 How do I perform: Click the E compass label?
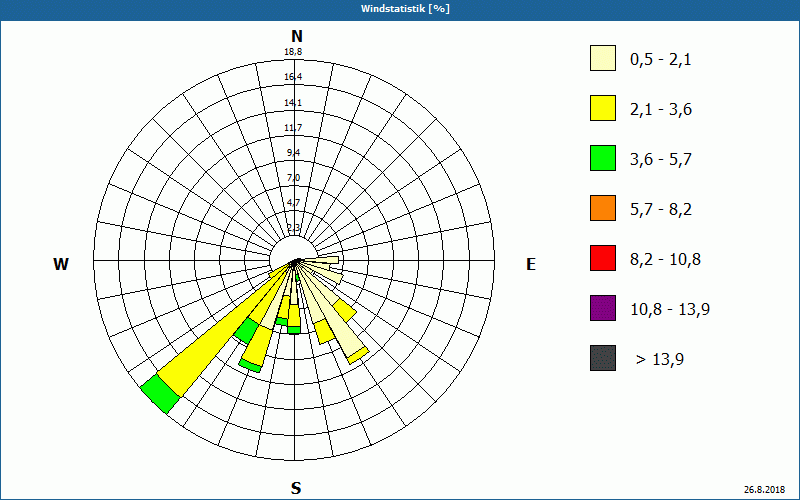531,264
